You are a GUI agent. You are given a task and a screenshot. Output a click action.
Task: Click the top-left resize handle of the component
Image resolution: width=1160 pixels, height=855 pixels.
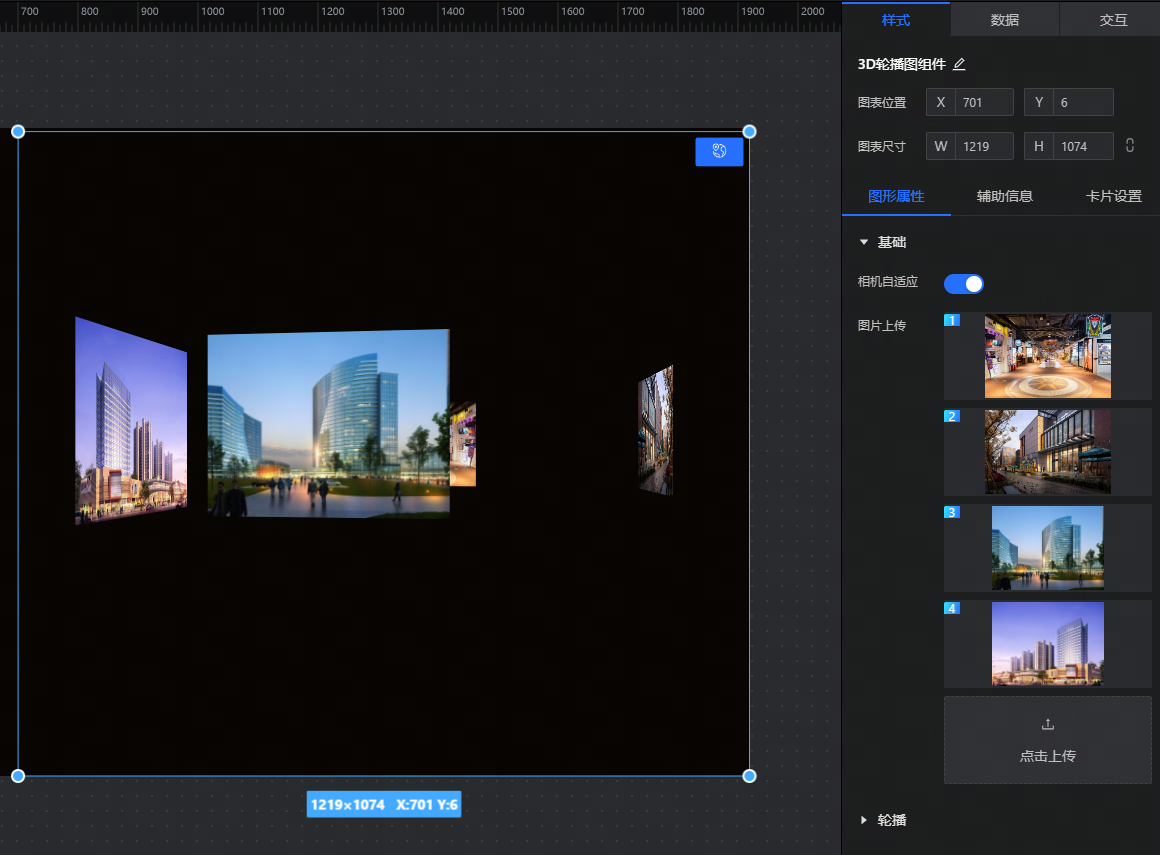(x=18, y=132)
